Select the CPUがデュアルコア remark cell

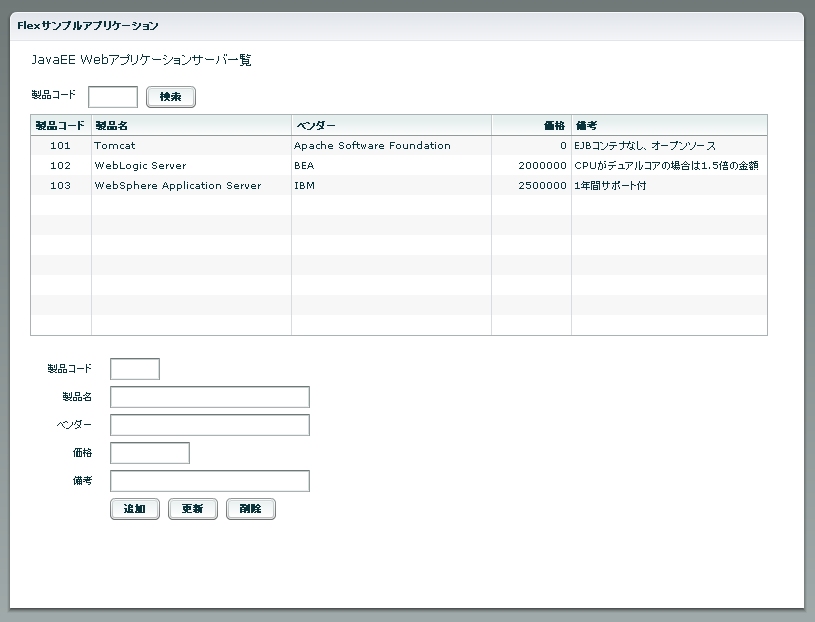(x=669, y=165)
